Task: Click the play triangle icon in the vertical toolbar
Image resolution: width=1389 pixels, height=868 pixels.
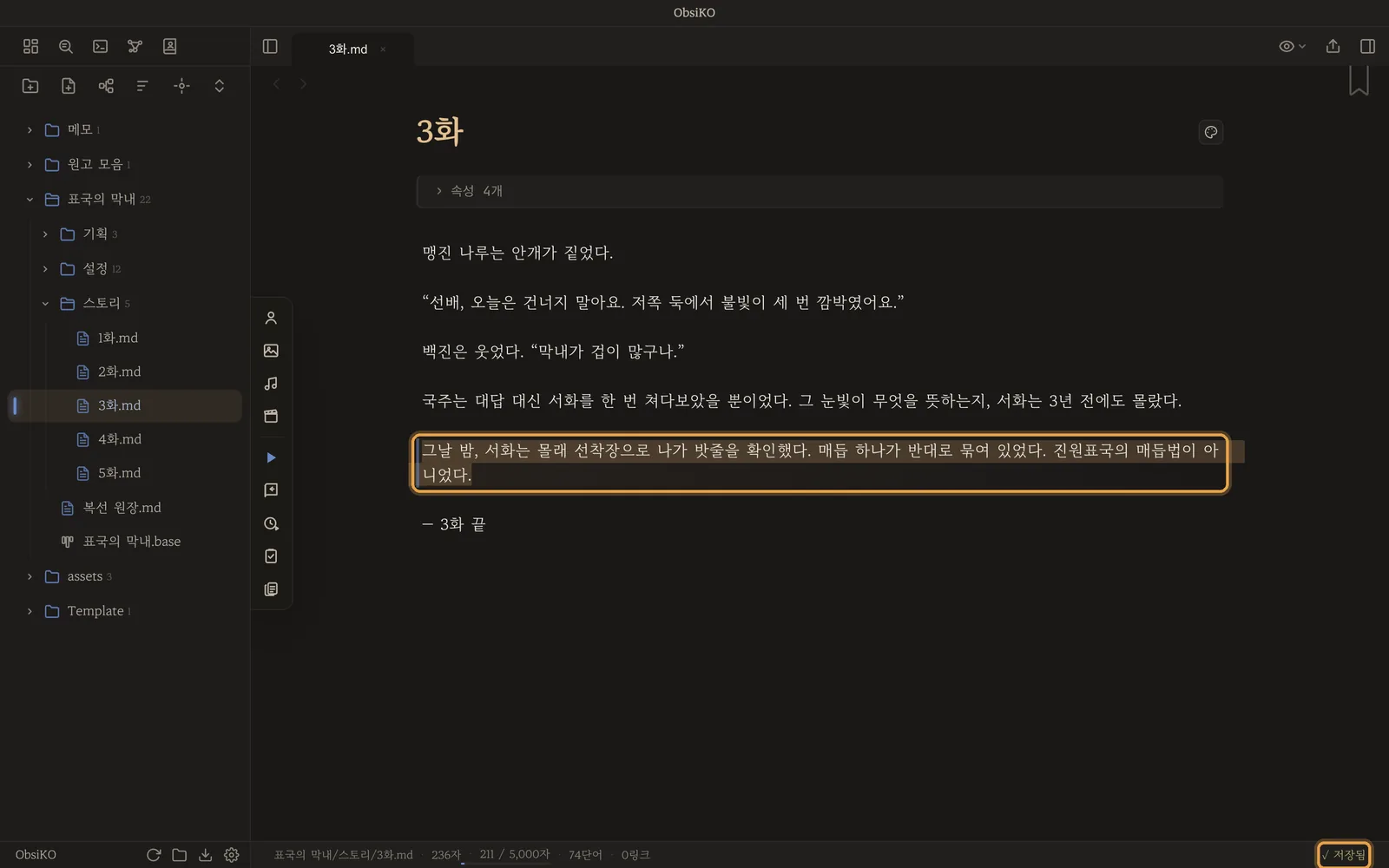Action: [x=271, y=457]
